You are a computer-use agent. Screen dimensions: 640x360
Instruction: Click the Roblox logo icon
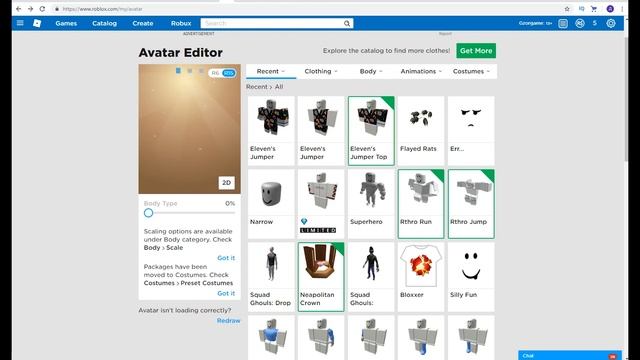pos(37,23)
